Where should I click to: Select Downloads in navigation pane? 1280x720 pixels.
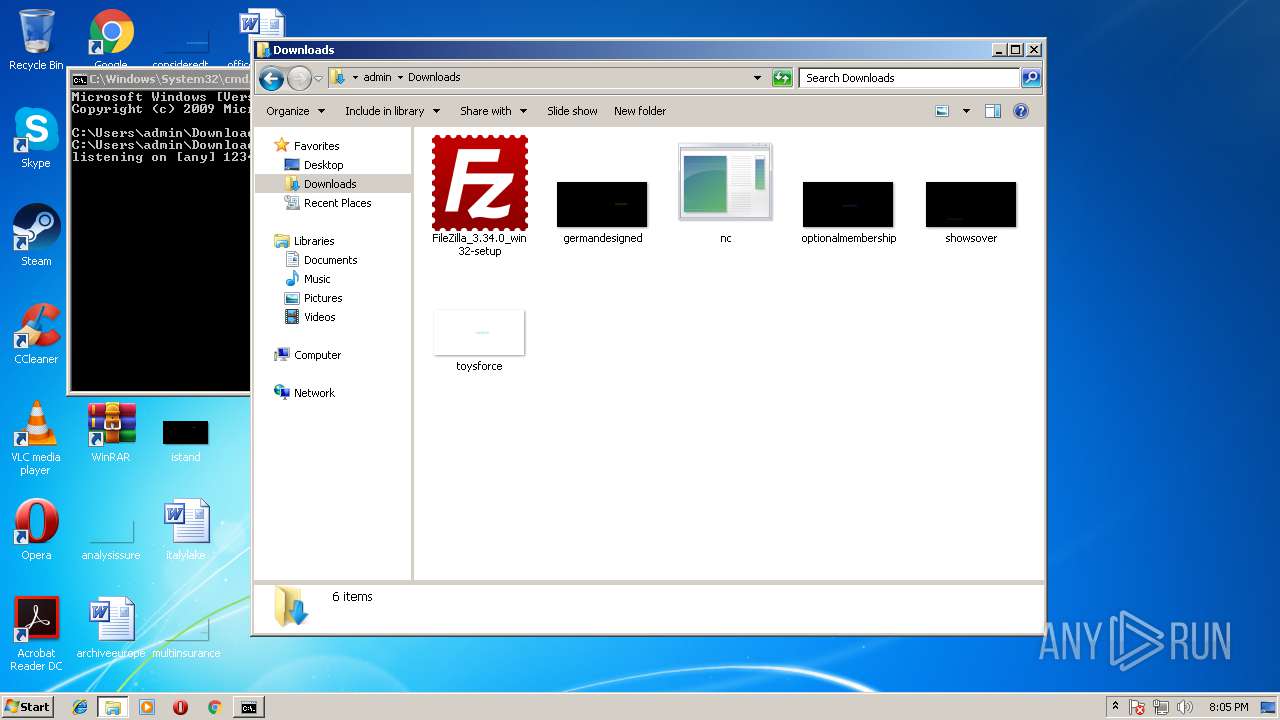click(x=330, y=184)
